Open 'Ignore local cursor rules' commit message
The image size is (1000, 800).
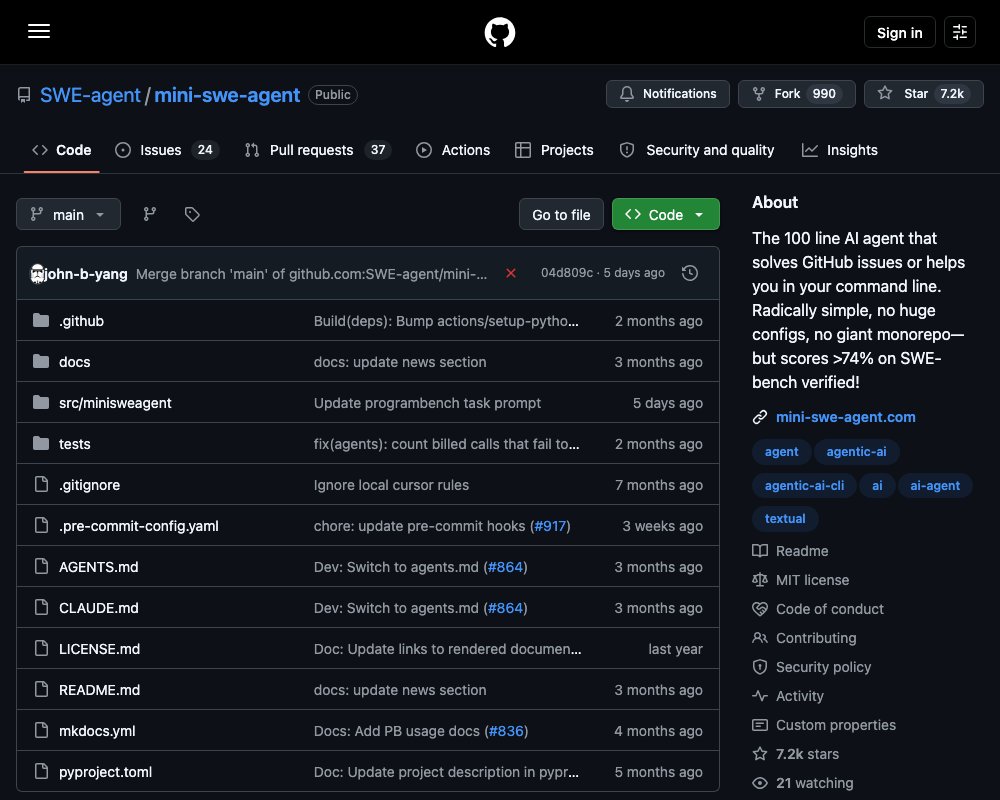[x=391, y=484]
